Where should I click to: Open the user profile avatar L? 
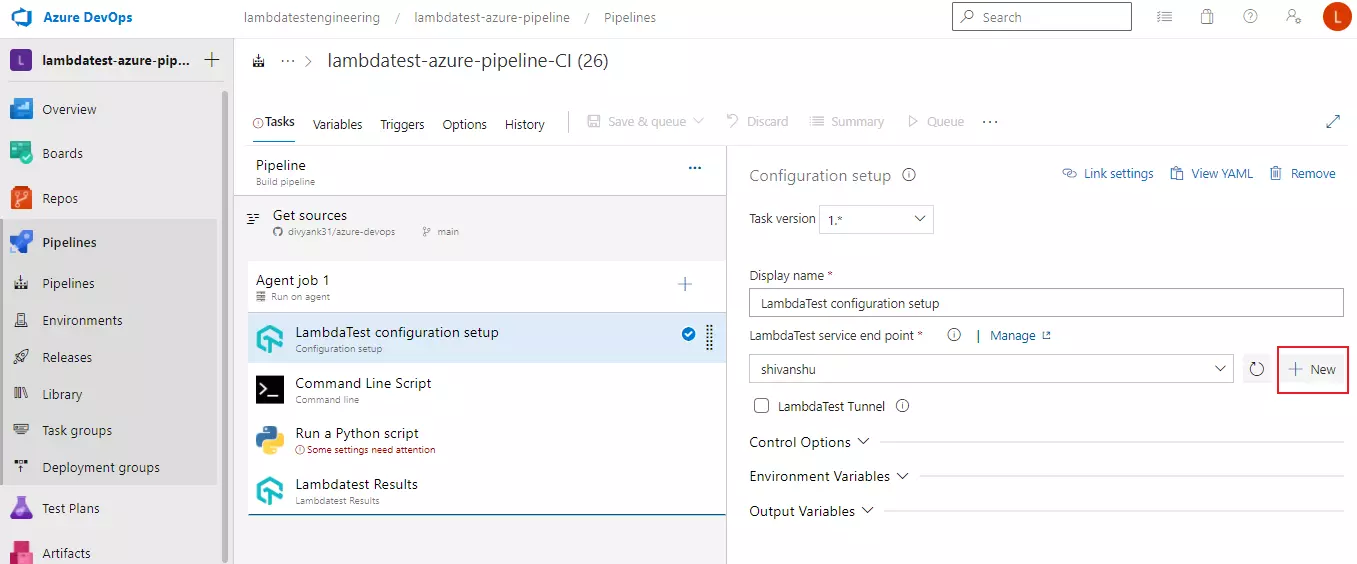pyautogui.click(x=1336, y=17)
